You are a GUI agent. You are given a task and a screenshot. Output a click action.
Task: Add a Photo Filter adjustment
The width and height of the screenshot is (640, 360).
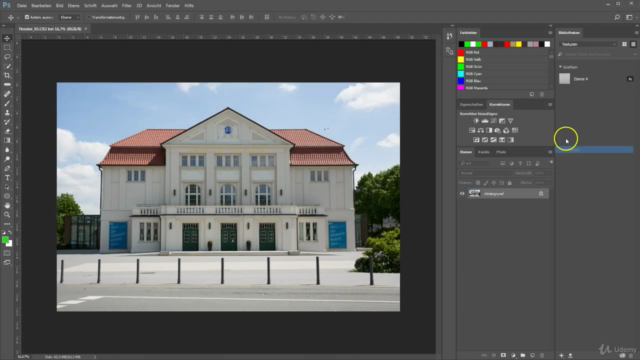pos(498,130)
